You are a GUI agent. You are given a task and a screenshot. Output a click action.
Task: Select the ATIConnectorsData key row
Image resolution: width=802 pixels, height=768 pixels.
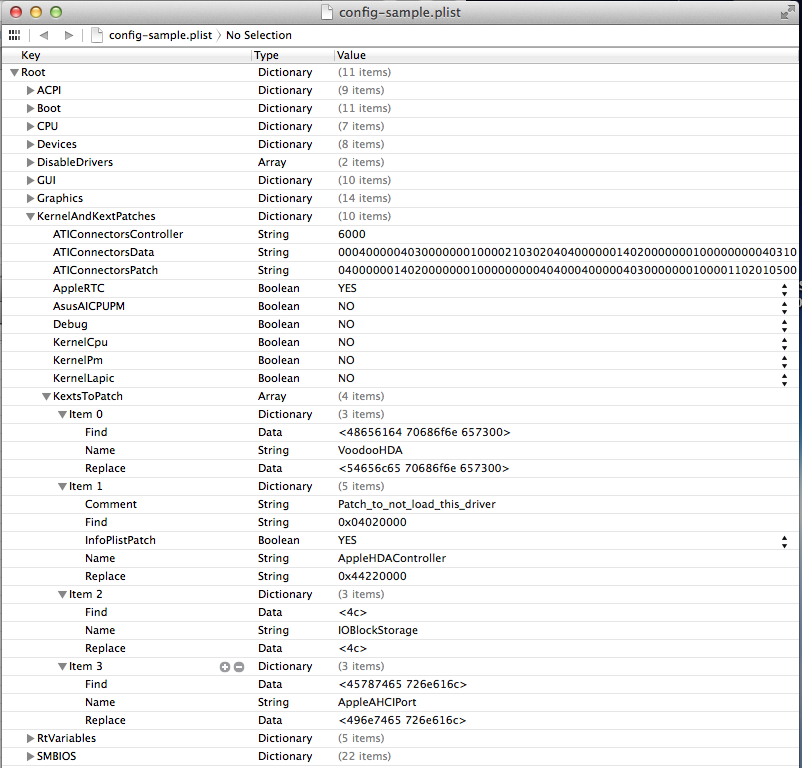pos(103,252)
